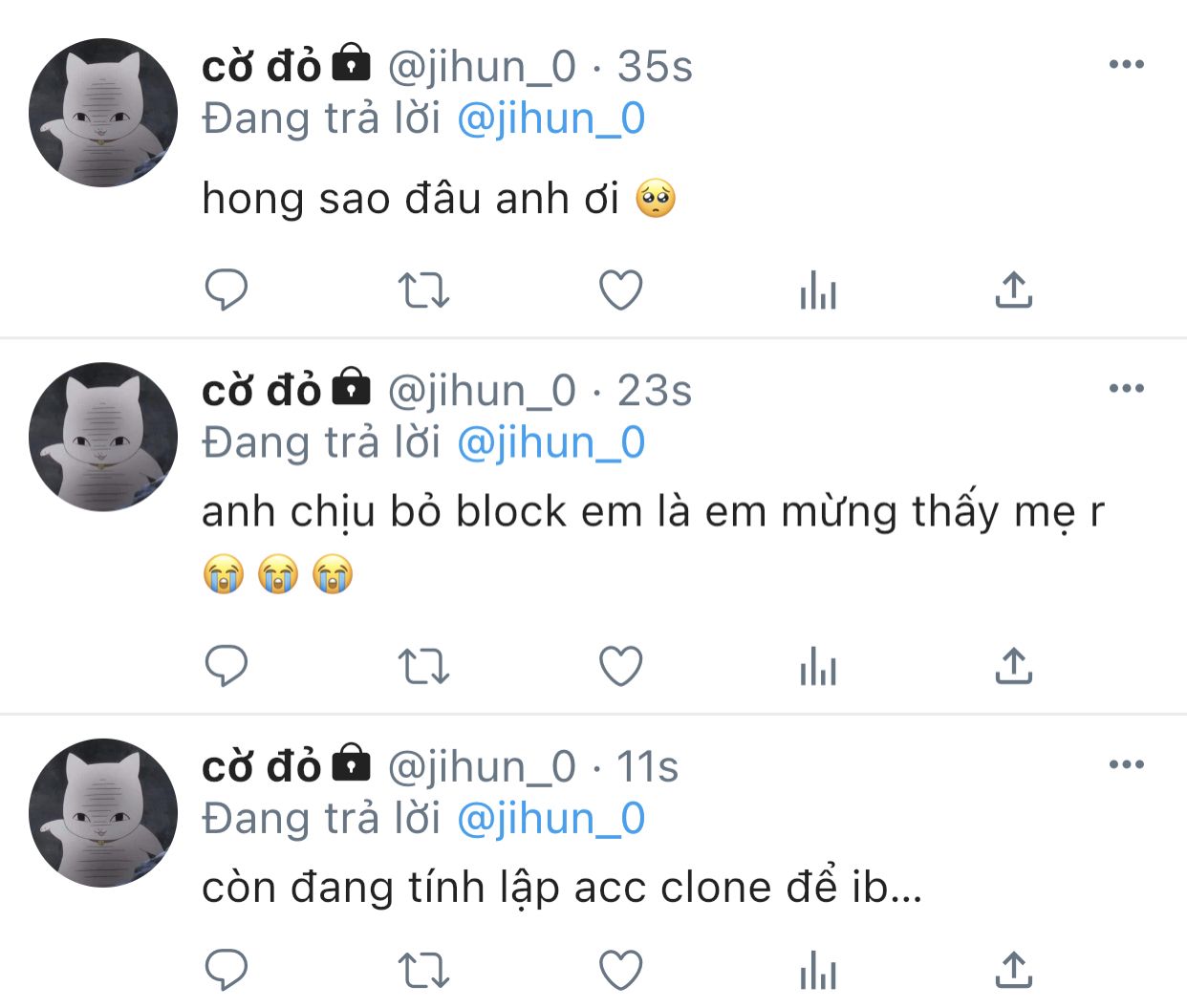This screenshot has width=1187, height=1008.
Task: Share the tweet posted 23s ago
Action: (1014, 666)
